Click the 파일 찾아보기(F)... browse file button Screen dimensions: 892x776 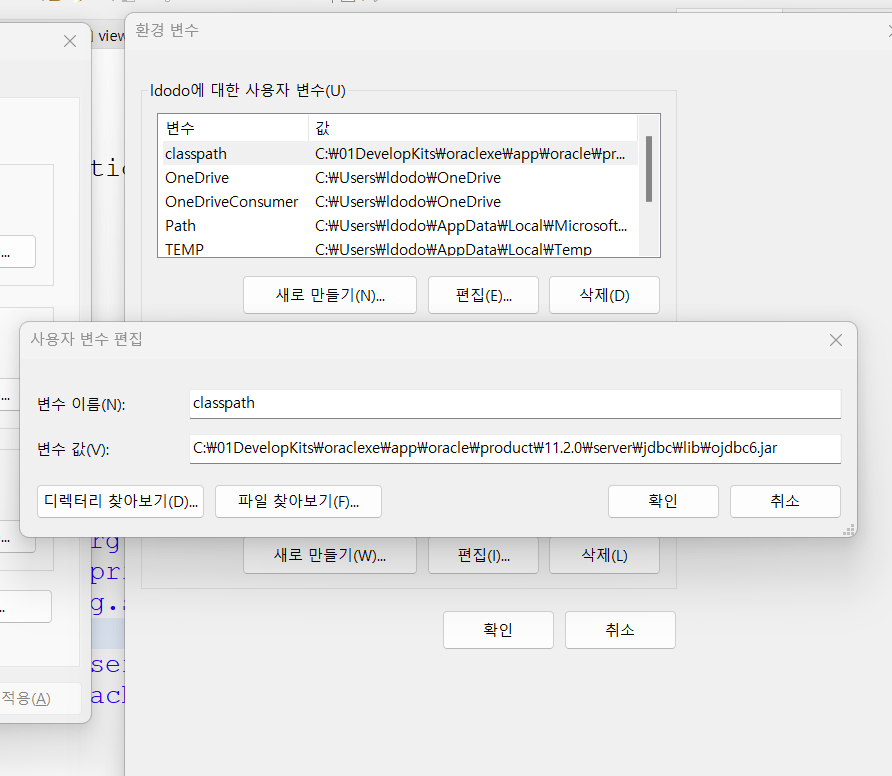(298, 501)
